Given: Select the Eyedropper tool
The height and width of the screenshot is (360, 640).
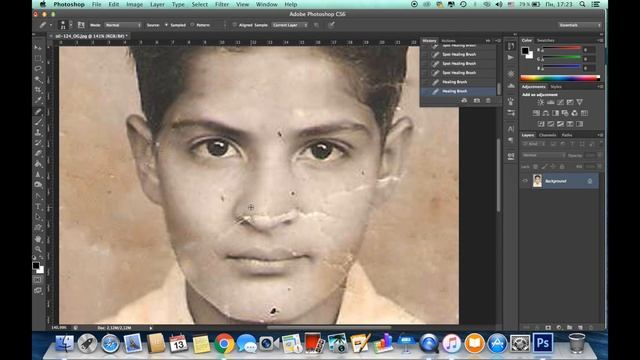Looking at the screenshot, I should pyautogui.click(x=38, y=101).
